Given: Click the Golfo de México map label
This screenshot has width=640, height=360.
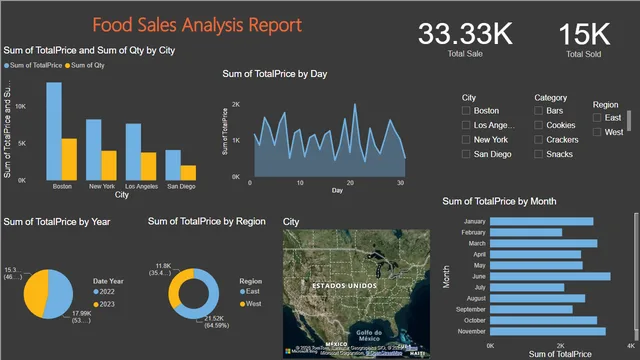Looking at the screenshot, I should tap(369, 336).
